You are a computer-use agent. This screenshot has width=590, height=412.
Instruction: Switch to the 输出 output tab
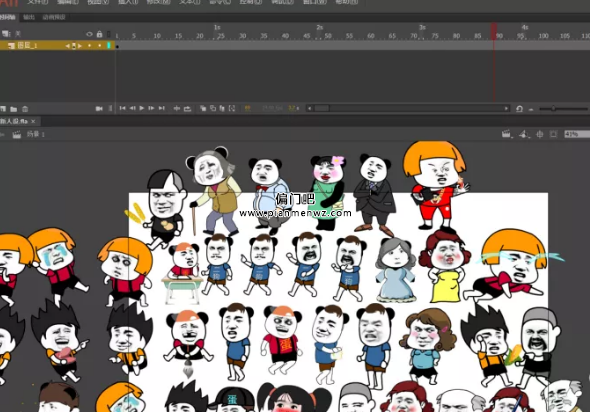pos(29,17)
